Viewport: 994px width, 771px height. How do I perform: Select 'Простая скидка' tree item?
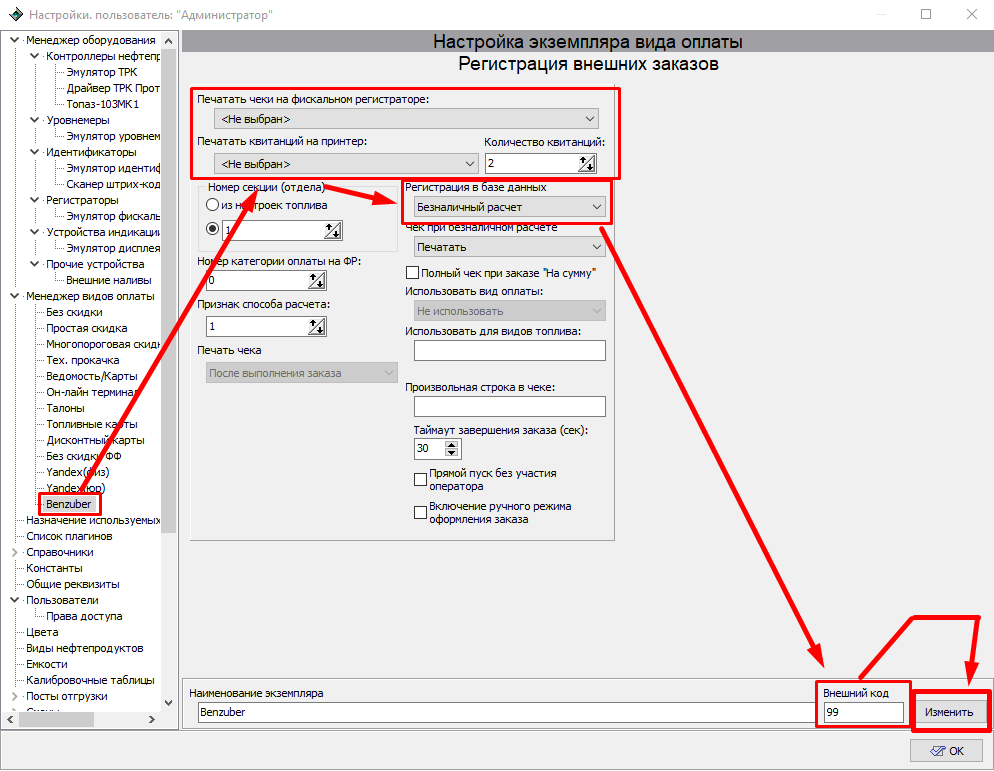(86, 328)
